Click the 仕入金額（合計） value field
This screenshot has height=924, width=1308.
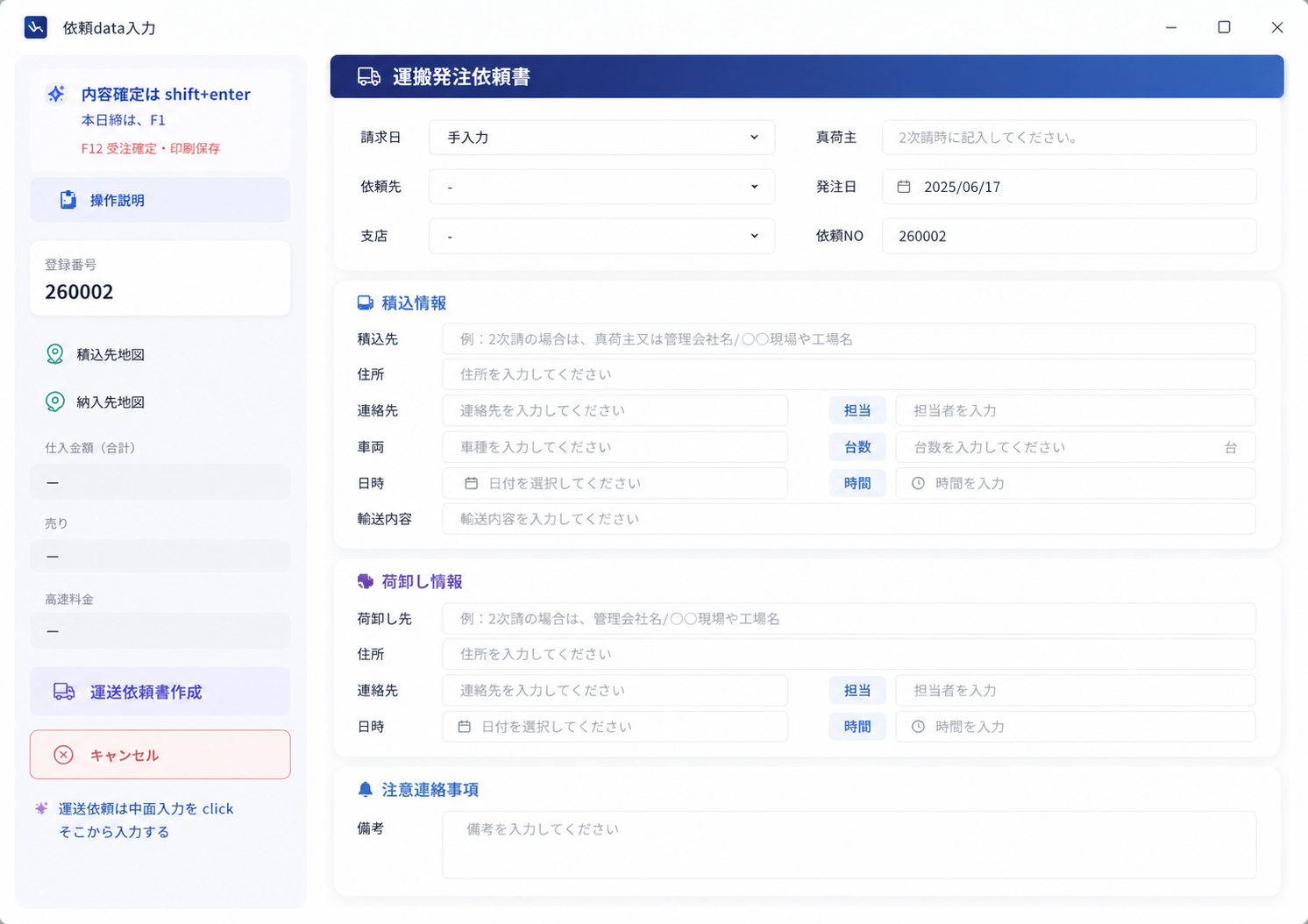pos(160,482)
